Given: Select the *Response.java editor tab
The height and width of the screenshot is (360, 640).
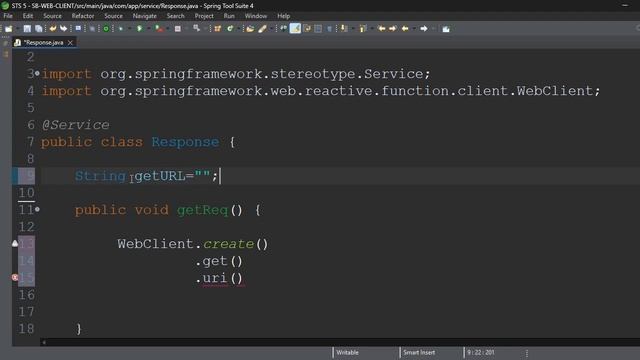Looking at the screenshot, I should point(43,42).
